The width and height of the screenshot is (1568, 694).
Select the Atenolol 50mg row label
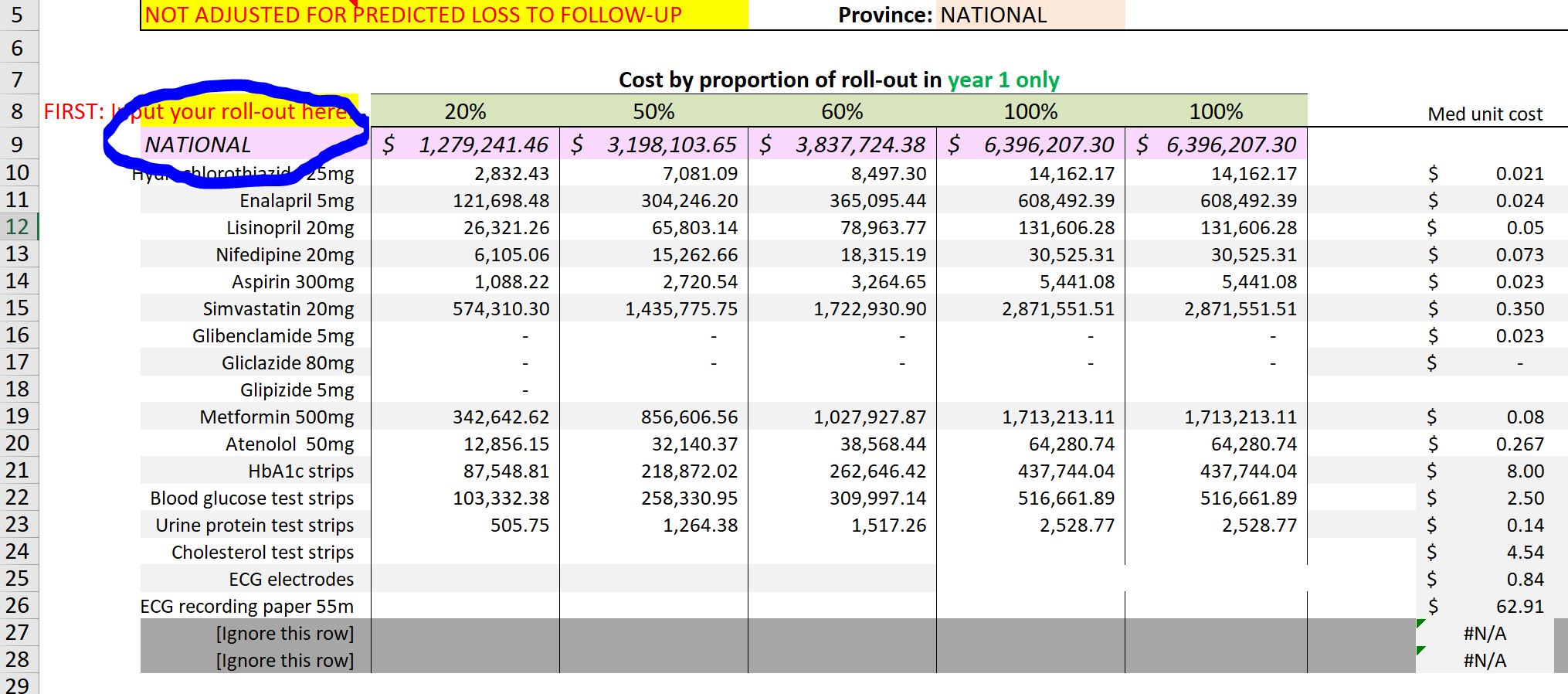290,444
